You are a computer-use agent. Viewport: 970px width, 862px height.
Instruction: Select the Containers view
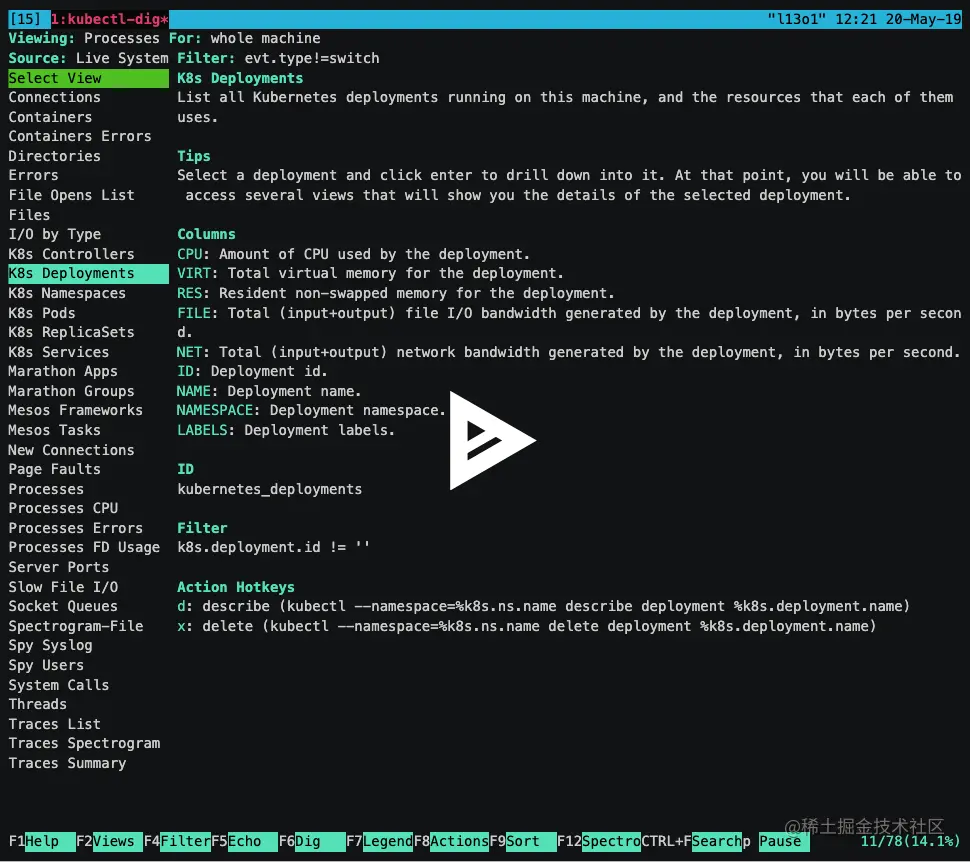point(50,117)
